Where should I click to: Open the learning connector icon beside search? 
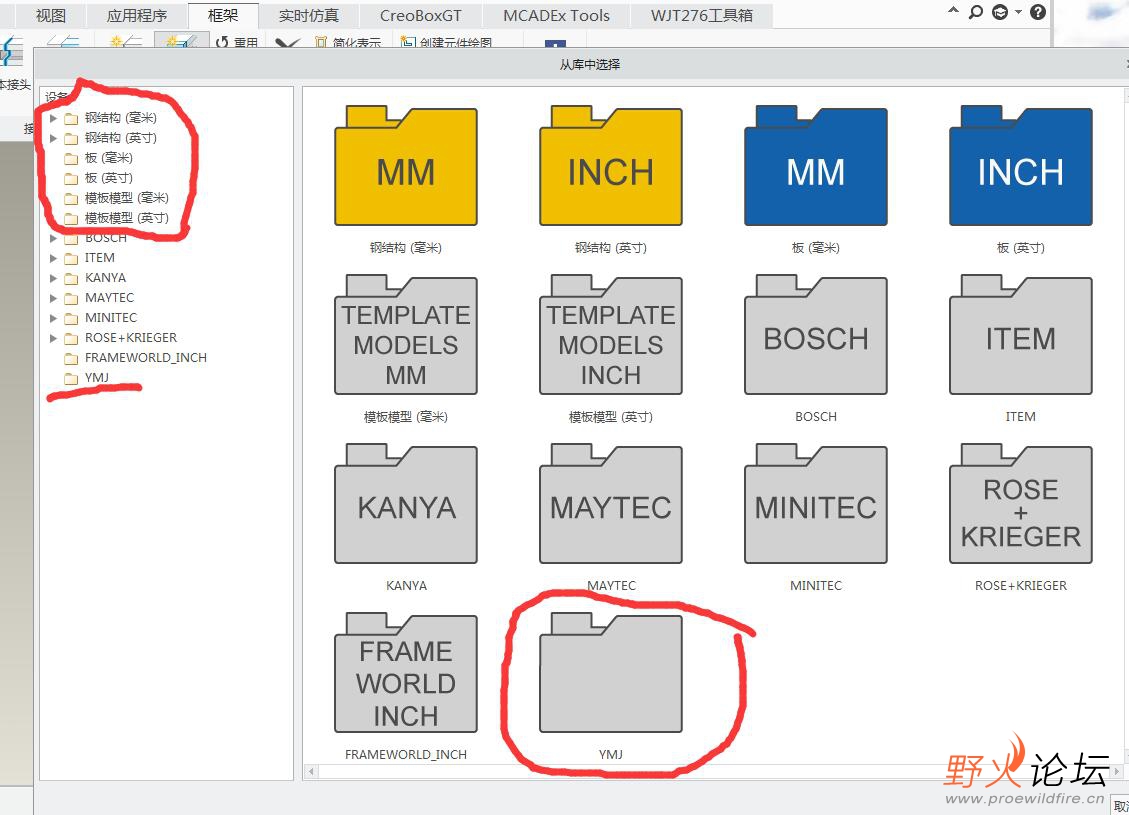click(x=1000, y=12)
